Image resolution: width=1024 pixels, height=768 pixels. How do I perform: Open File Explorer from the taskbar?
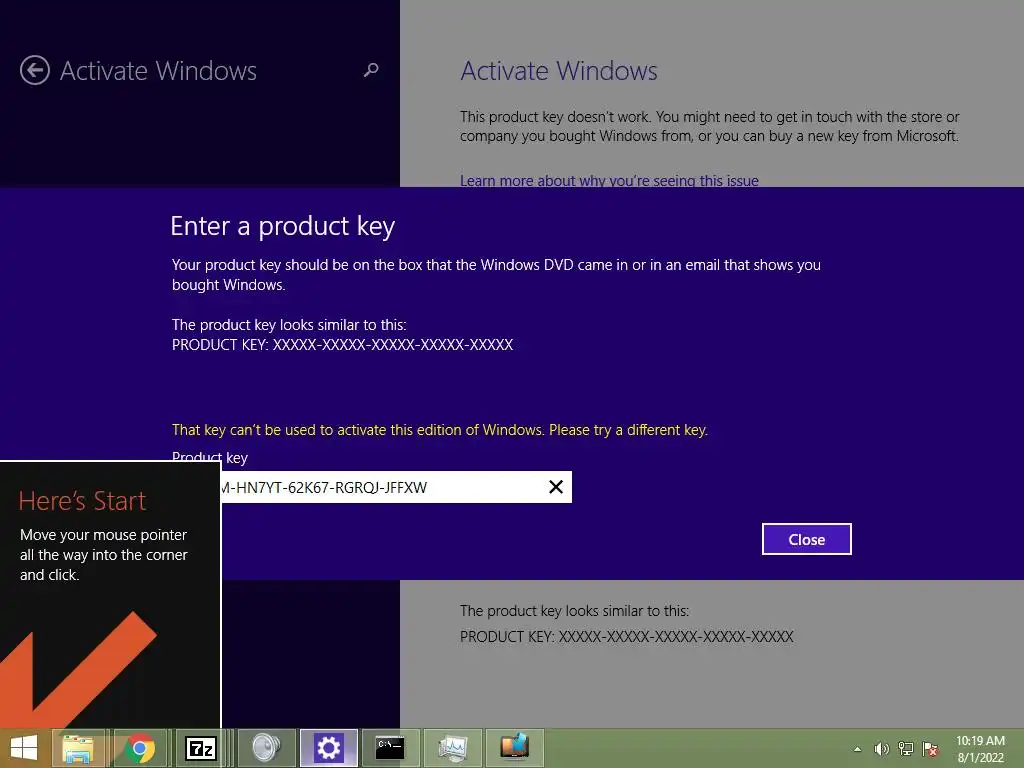coord(78,748)
